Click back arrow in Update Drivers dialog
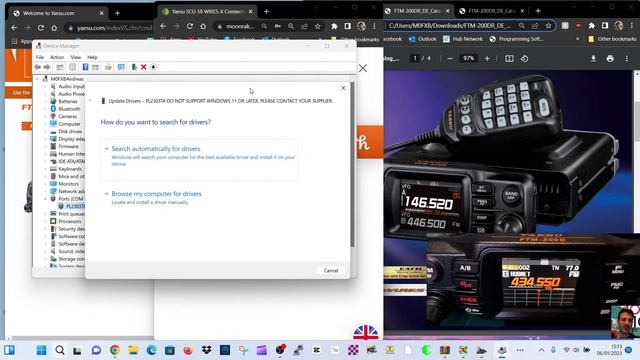This screenshot has height=360, width=640. click(90, 101)
